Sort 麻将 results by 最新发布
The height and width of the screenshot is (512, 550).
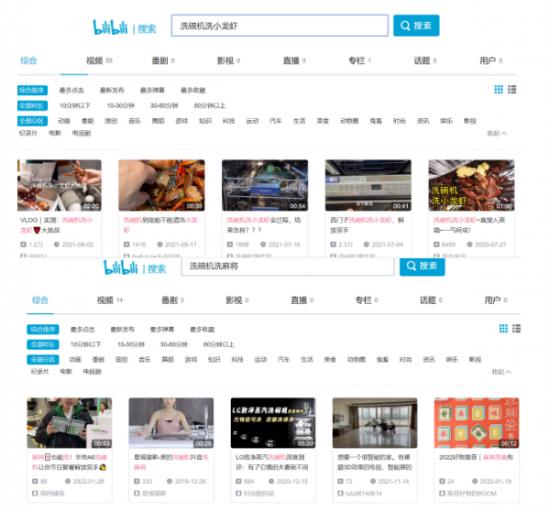[122, 329]
